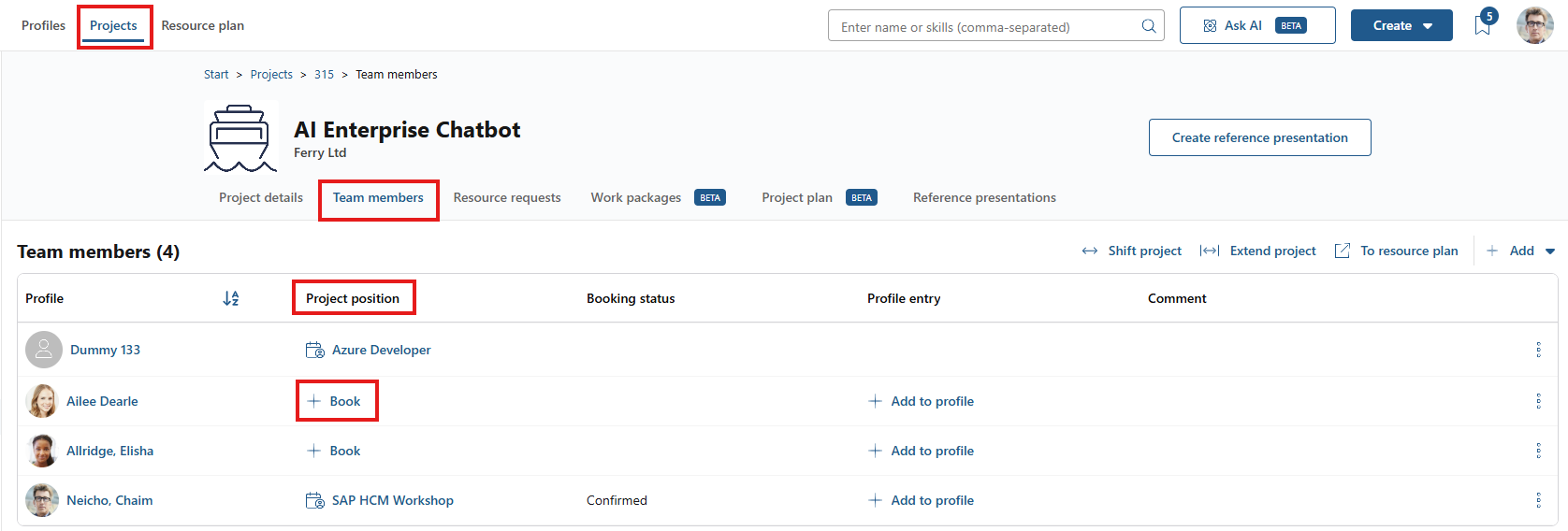Click Ailee Dearle's avatar photo

[x=42, y=401]
